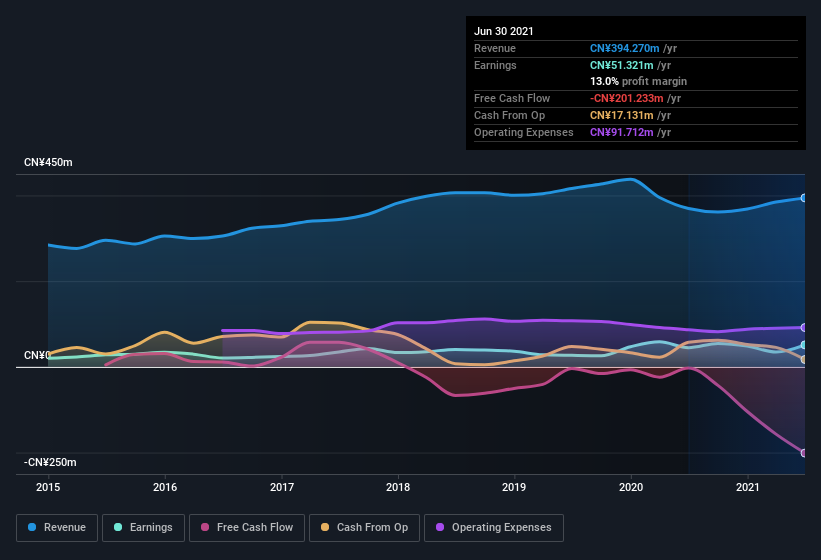This screenshot has width=821, height=560.
Task: Select the Free Cash Flow endpoint marker
Action: point(804,453)
